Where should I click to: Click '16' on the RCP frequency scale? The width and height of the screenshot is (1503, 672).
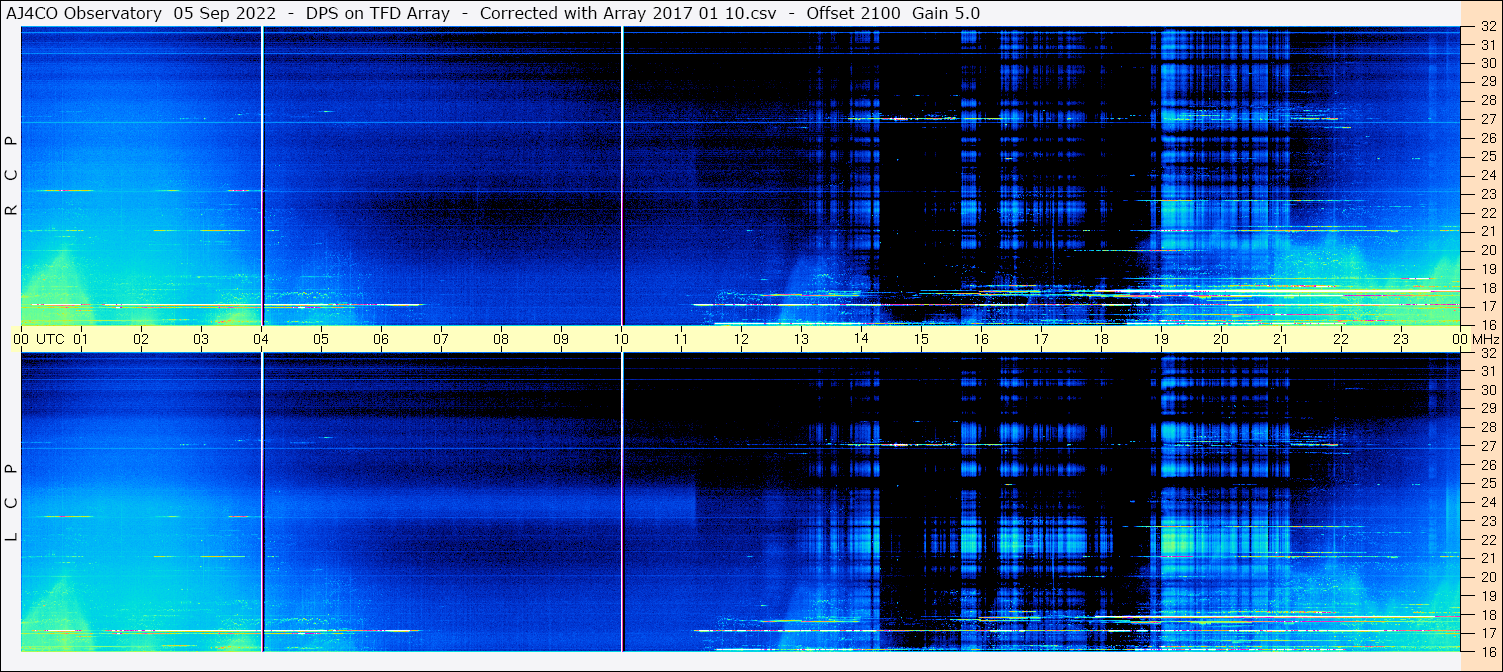(1487, 324)
